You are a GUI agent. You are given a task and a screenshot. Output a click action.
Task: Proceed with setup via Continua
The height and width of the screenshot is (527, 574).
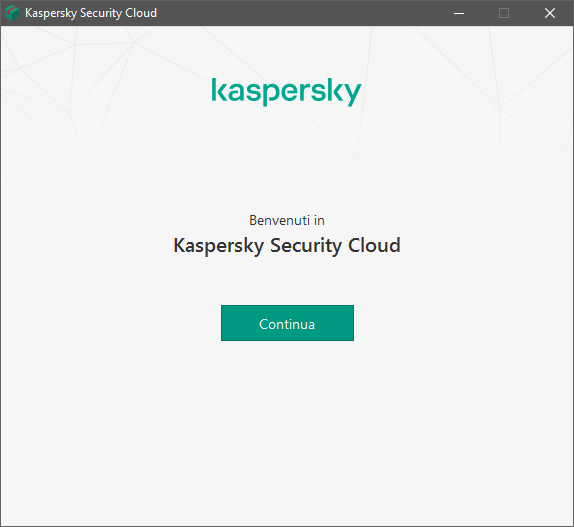click(x=287, y=323)
